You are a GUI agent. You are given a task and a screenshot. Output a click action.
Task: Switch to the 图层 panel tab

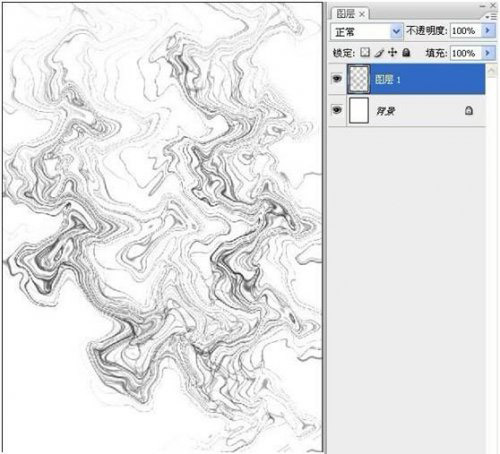(x=345, y=14)
